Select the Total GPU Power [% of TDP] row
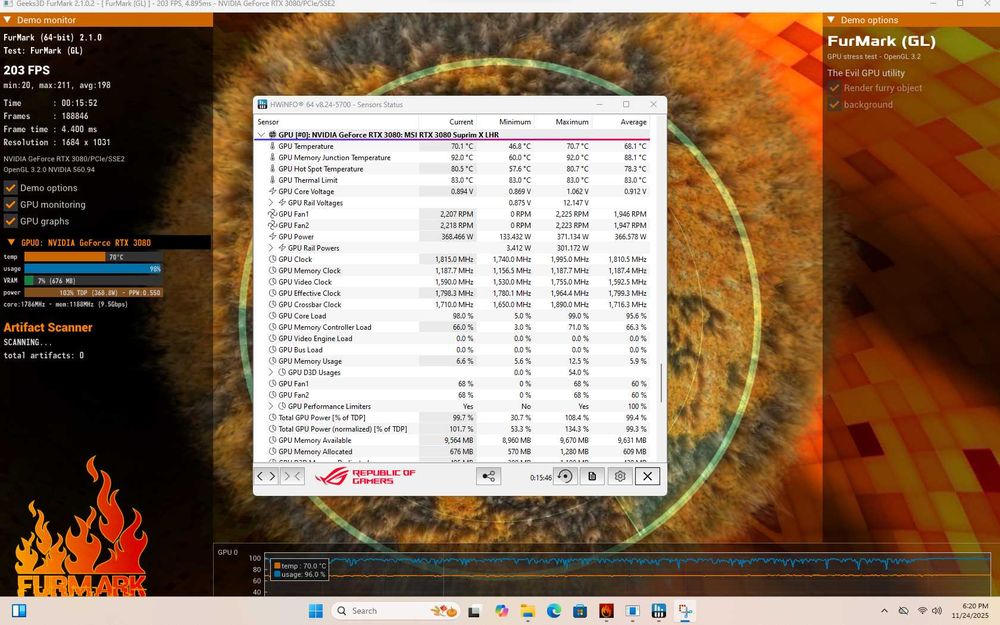Image resolution: width=1000 pixels, height=625 pixels. (452, 418)
